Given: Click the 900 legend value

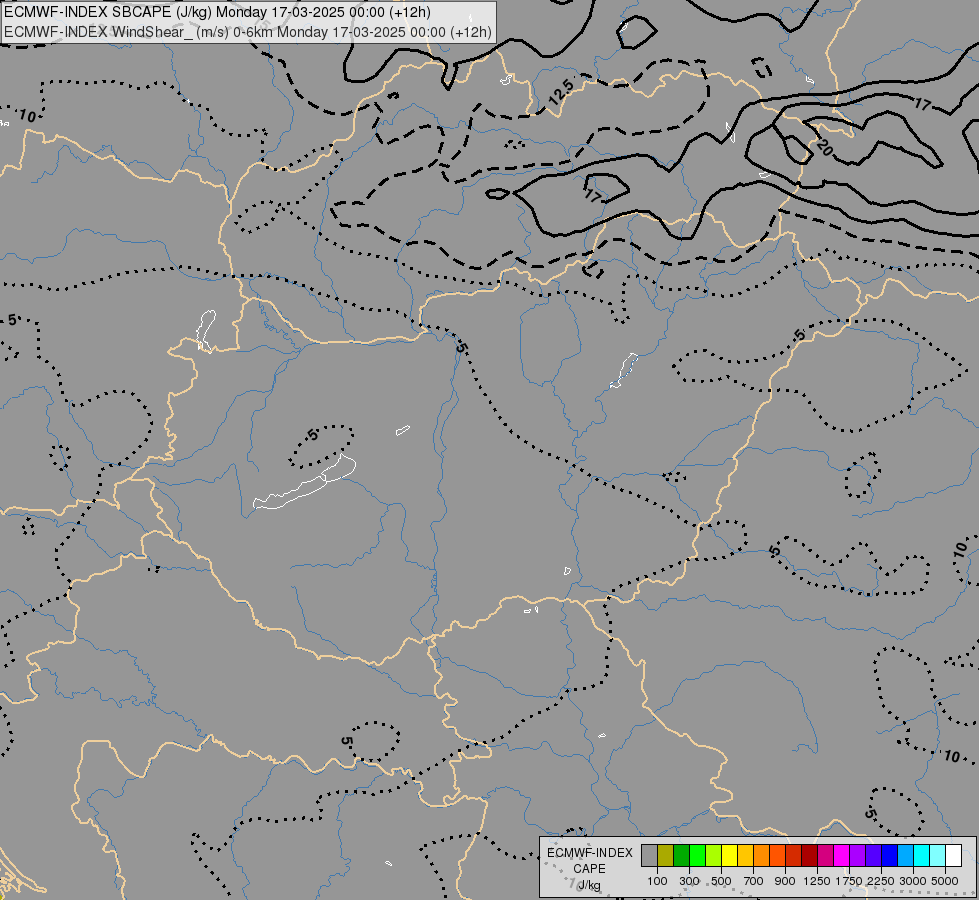Looking at the screenshot, I should [785, 881].
